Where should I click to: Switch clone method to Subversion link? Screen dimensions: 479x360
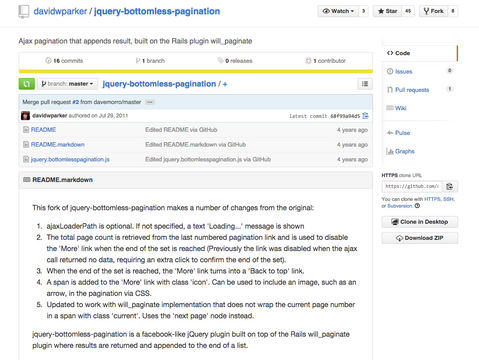(x=400, y=206)
